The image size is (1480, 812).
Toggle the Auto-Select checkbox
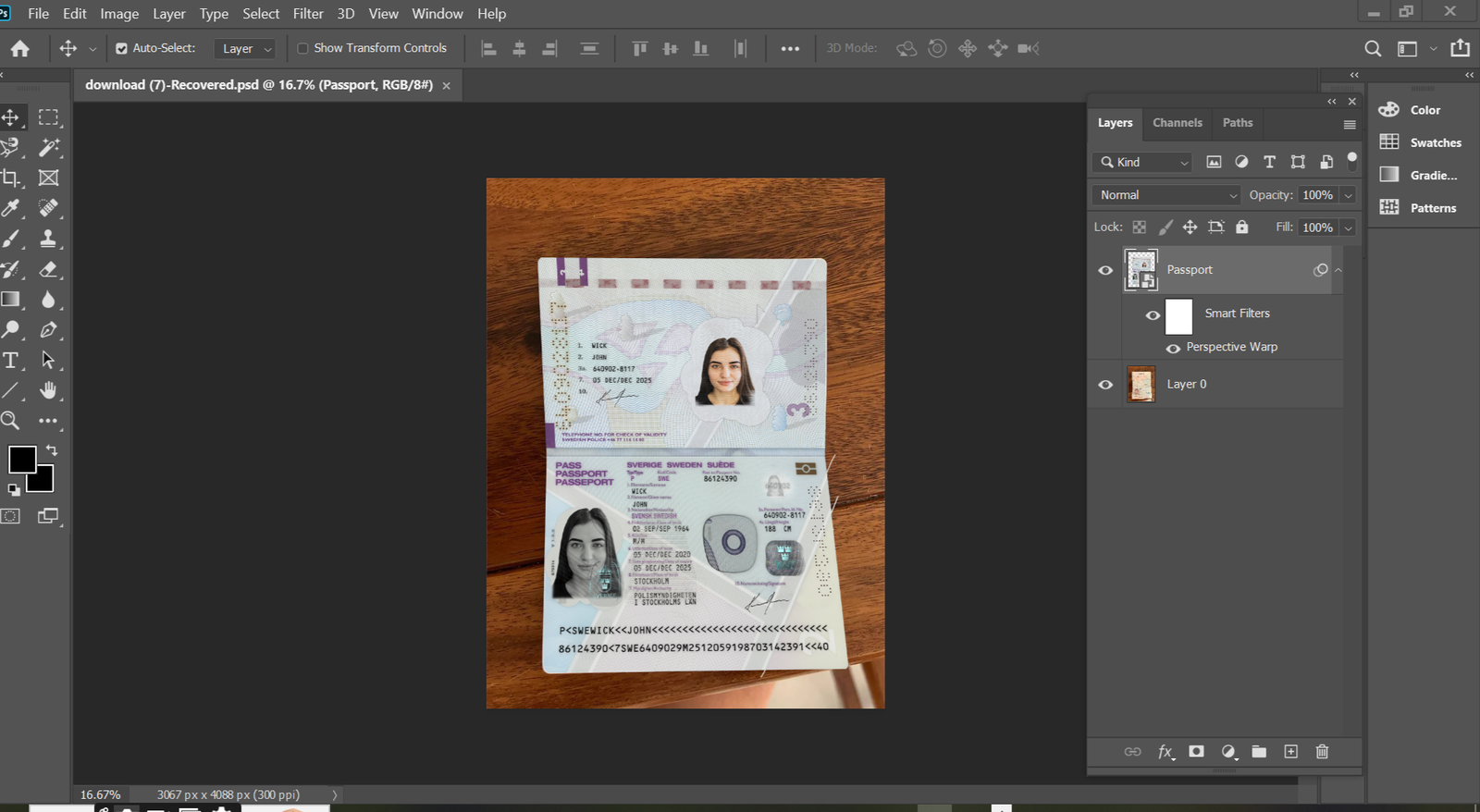click(121, 48)
